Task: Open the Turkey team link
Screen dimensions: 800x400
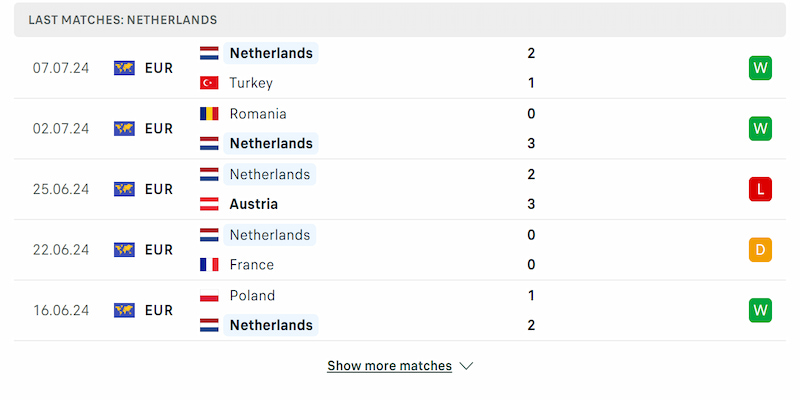Action: click(250, 83)
